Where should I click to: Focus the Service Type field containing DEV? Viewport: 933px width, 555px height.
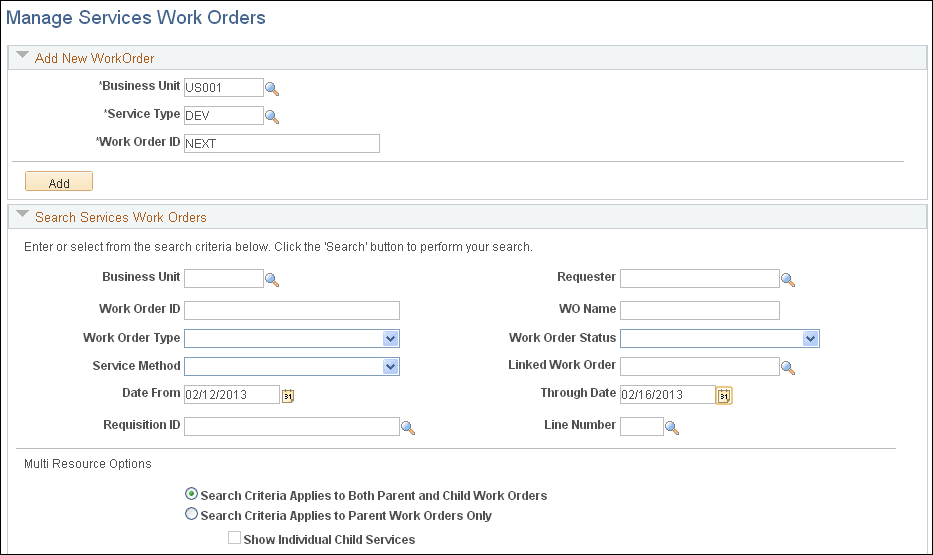point(224,115)
